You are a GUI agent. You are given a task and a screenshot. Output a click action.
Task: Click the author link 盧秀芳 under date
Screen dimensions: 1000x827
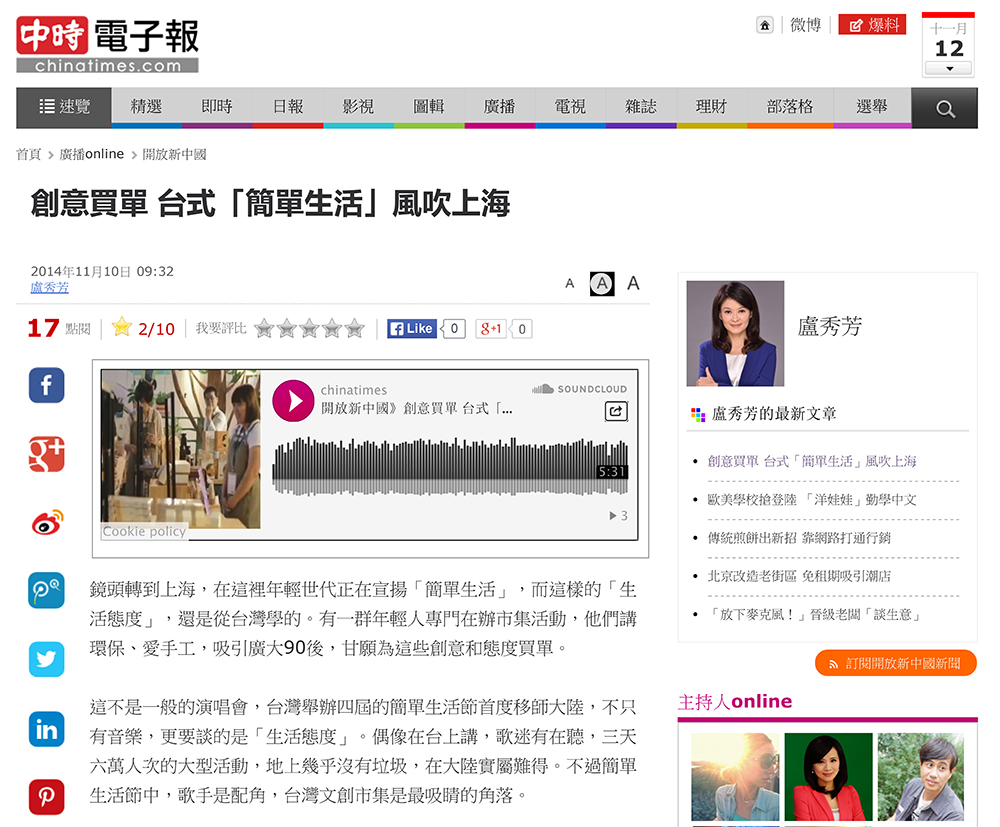click(x=50, y=288)
